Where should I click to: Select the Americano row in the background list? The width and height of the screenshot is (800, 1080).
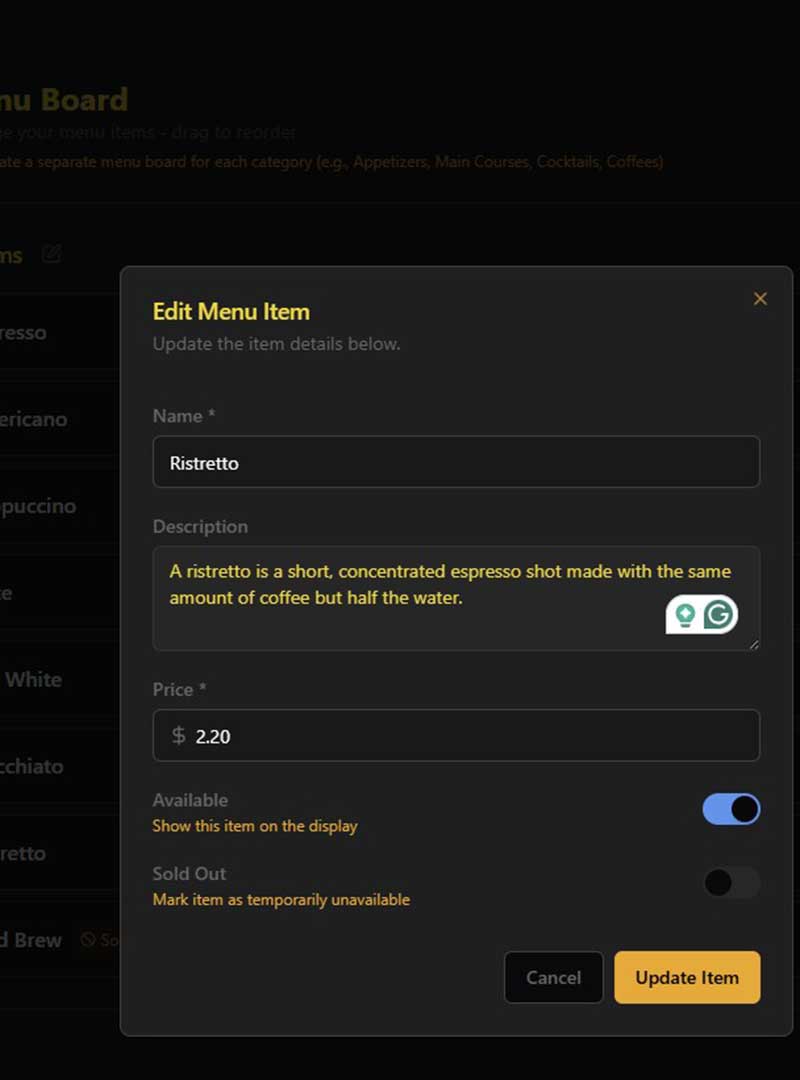pos(40,419)
